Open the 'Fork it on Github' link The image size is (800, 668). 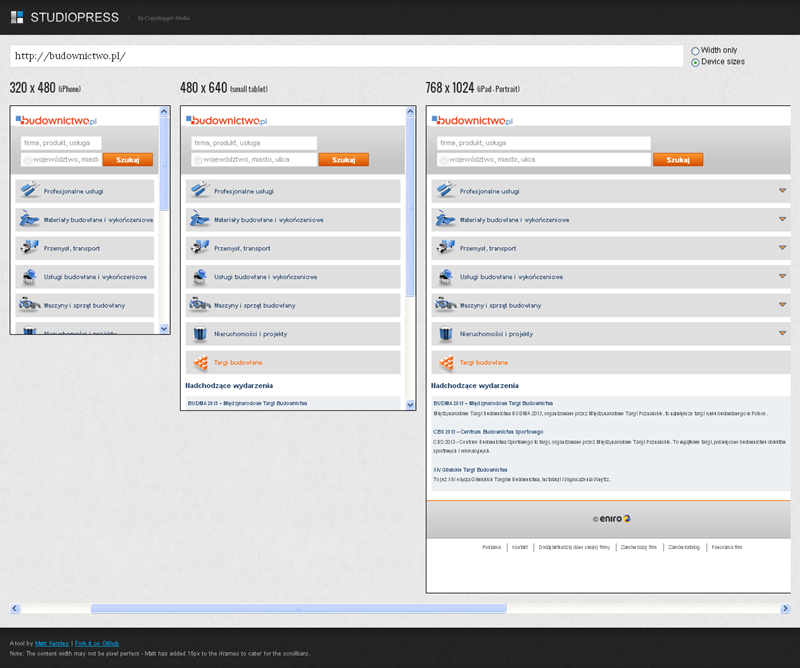(x=97, y=643)
